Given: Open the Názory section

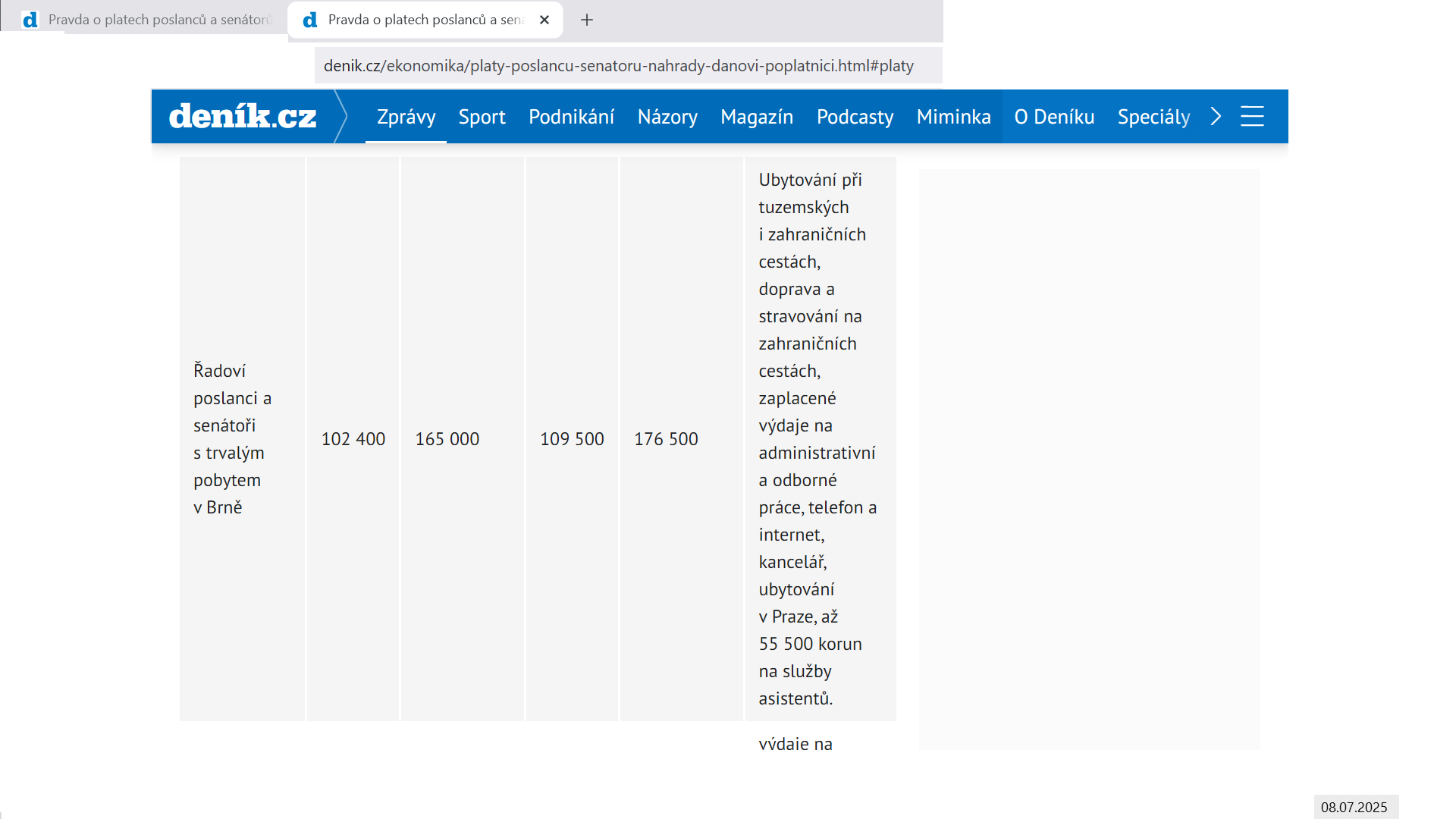Looking at the screenshot, I should [x=667, y=117].
